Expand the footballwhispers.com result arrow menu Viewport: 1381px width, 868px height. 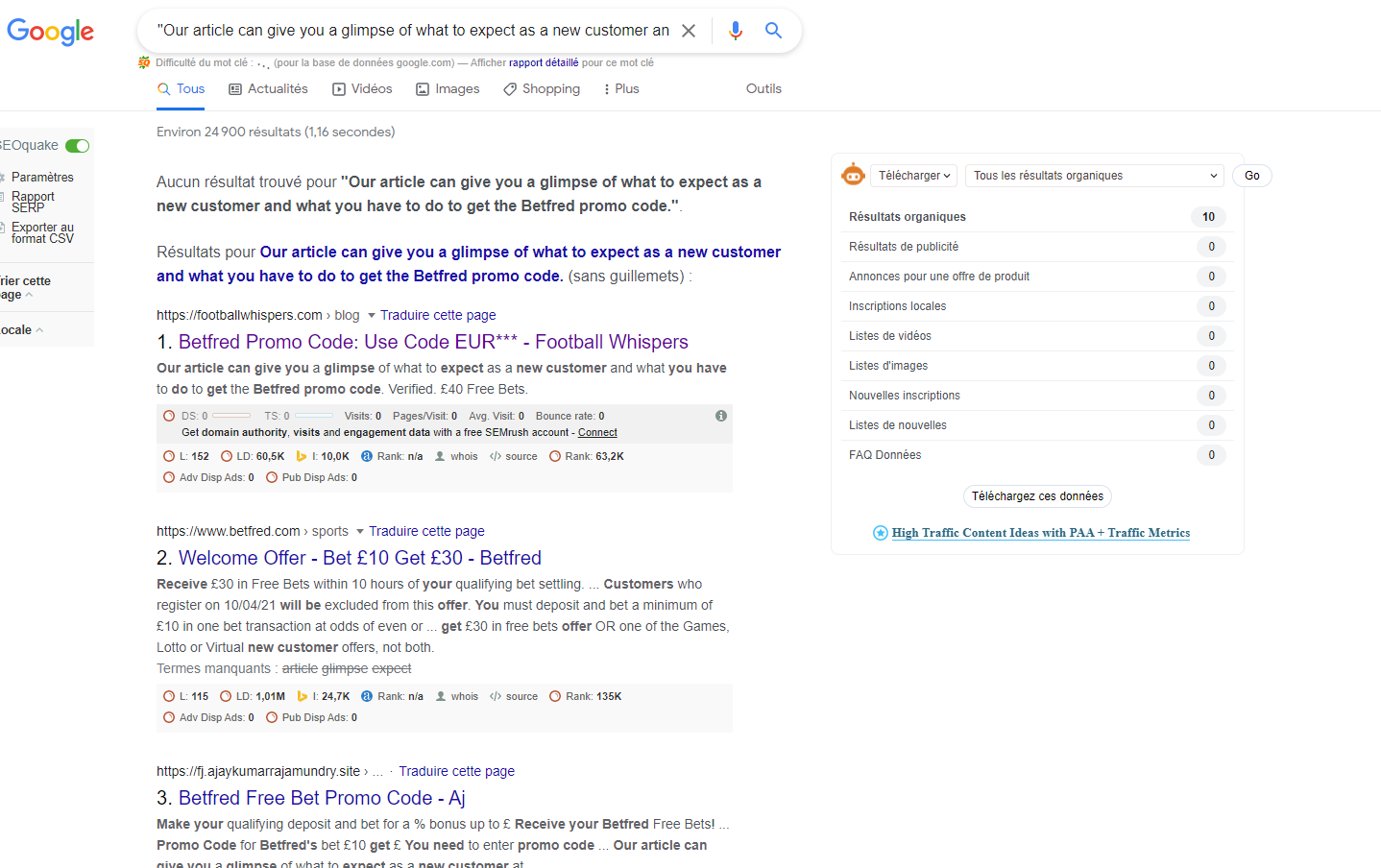point(372,316)
